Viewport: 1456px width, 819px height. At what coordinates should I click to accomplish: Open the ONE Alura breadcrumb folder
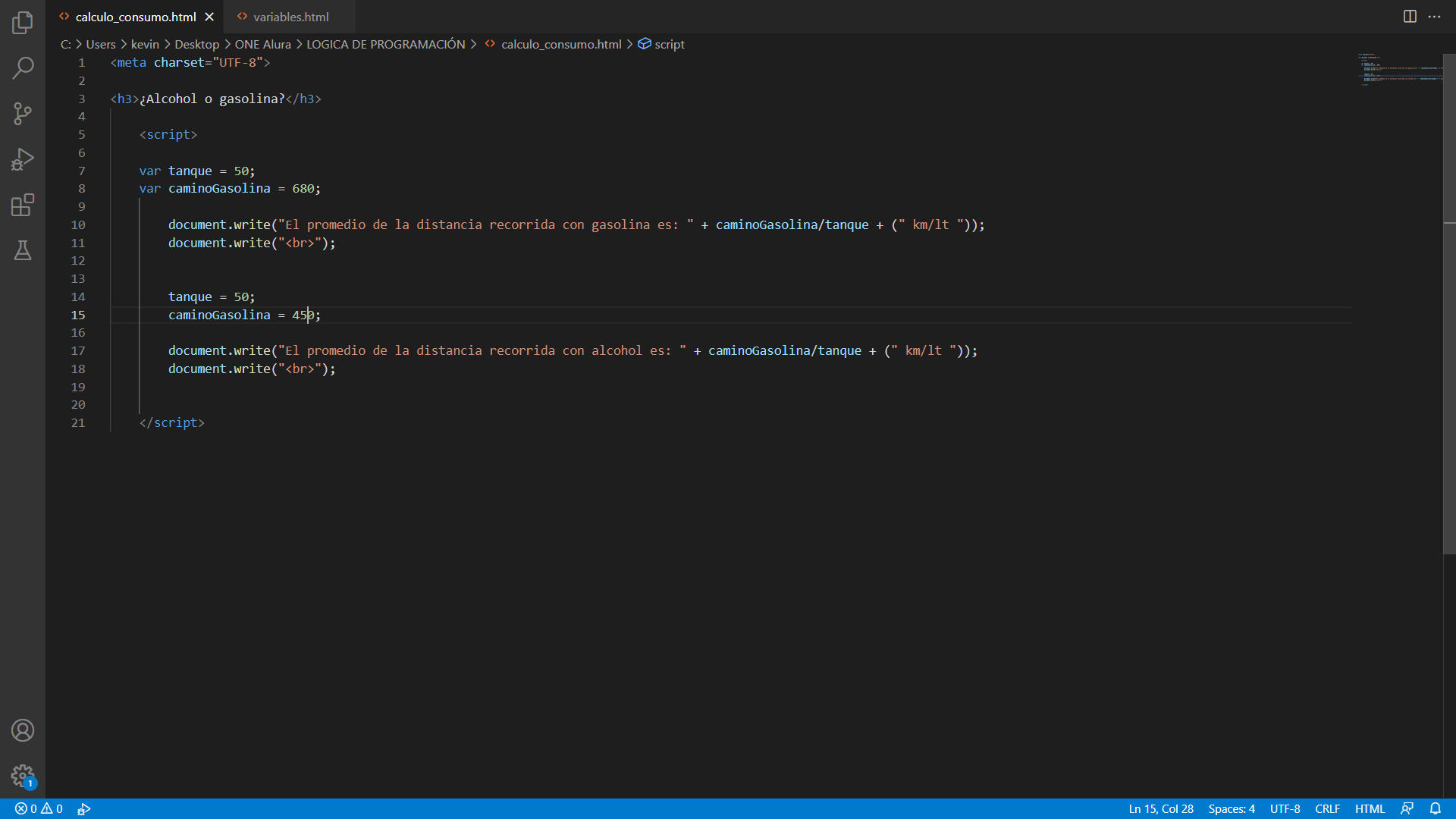click(262, 44)
